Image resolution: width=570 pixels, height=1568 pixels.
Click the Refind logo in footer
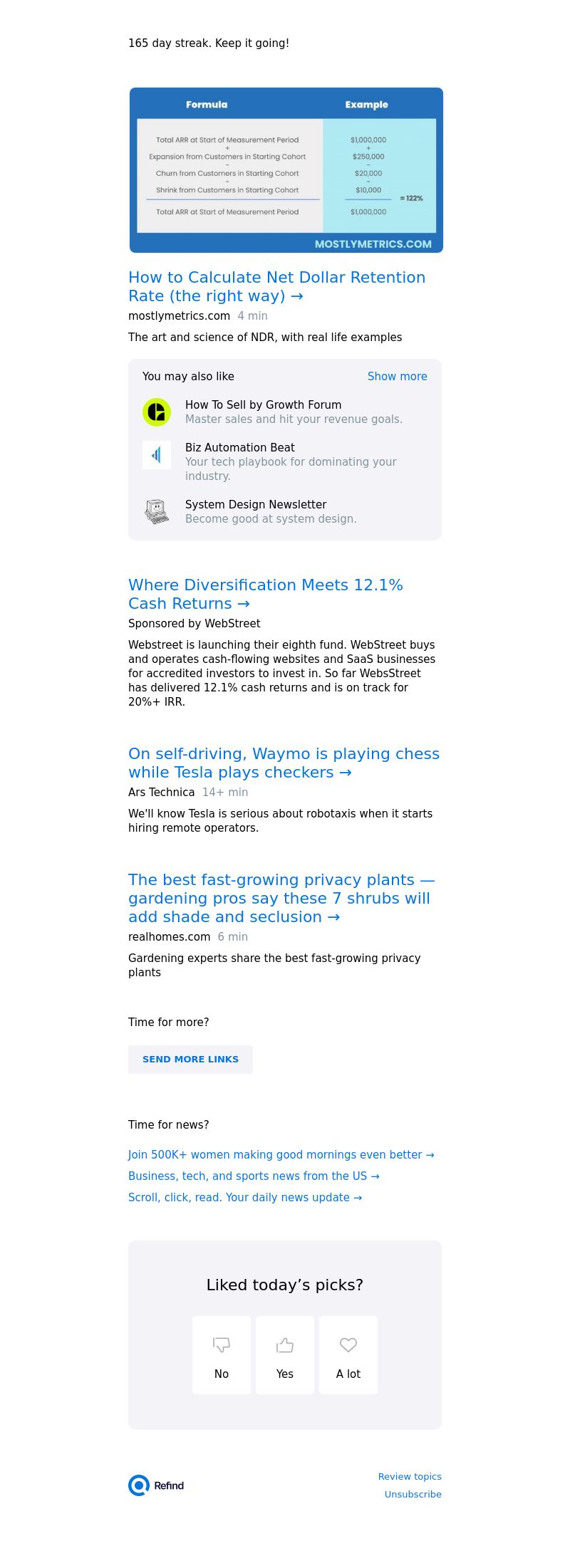tap(157, 1485)
